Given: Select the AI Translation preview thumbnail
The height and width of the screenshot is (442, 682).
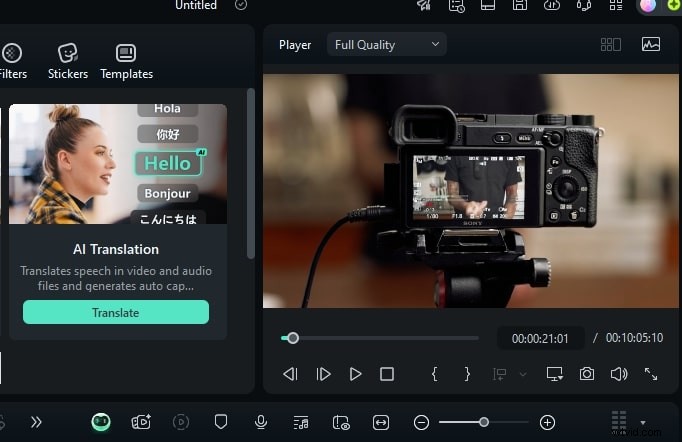Looking at the screenshot, I should click(x=118, y=164).
